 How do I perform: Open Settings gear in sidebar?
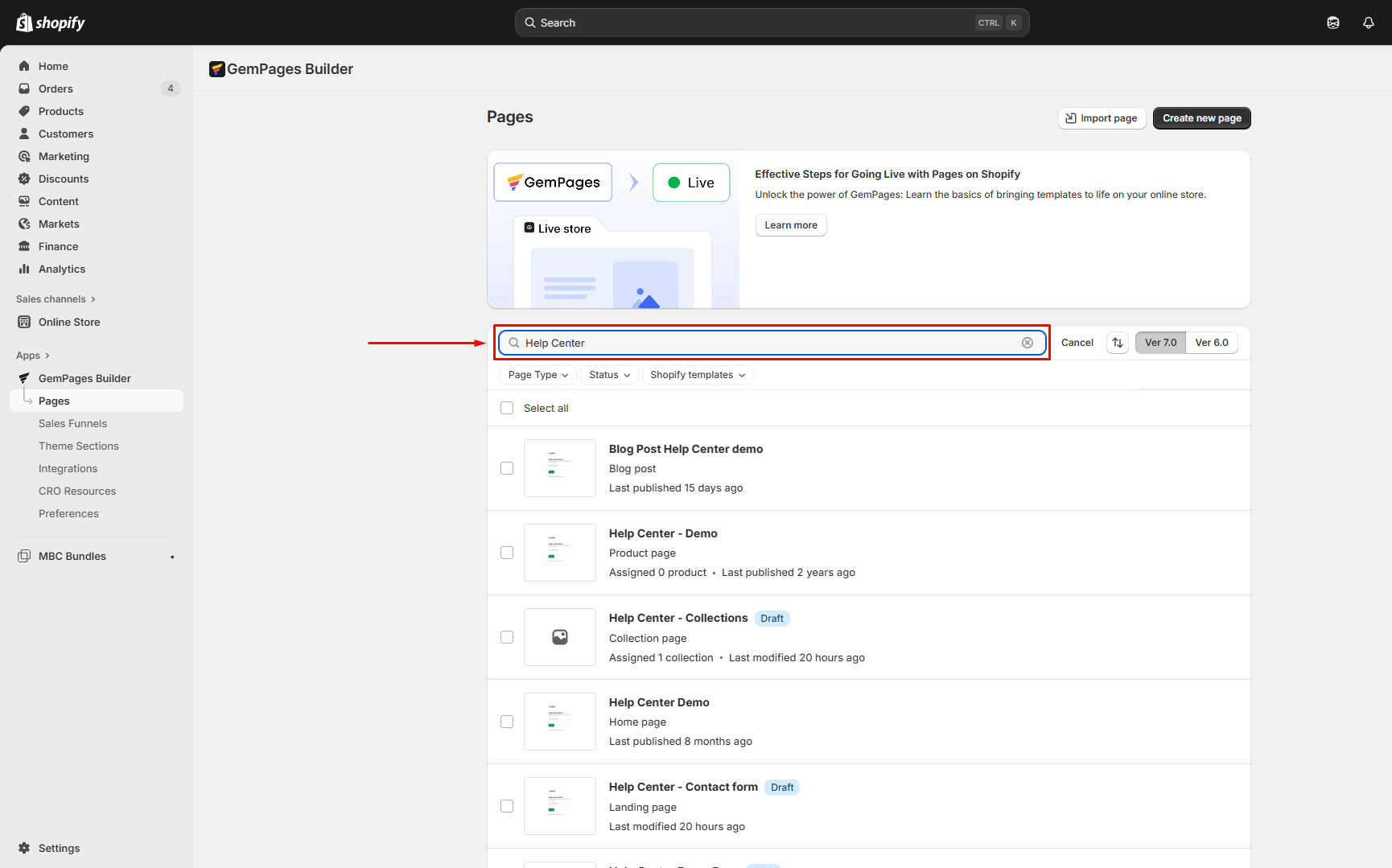pyautogui.click(x=24, y=848)
